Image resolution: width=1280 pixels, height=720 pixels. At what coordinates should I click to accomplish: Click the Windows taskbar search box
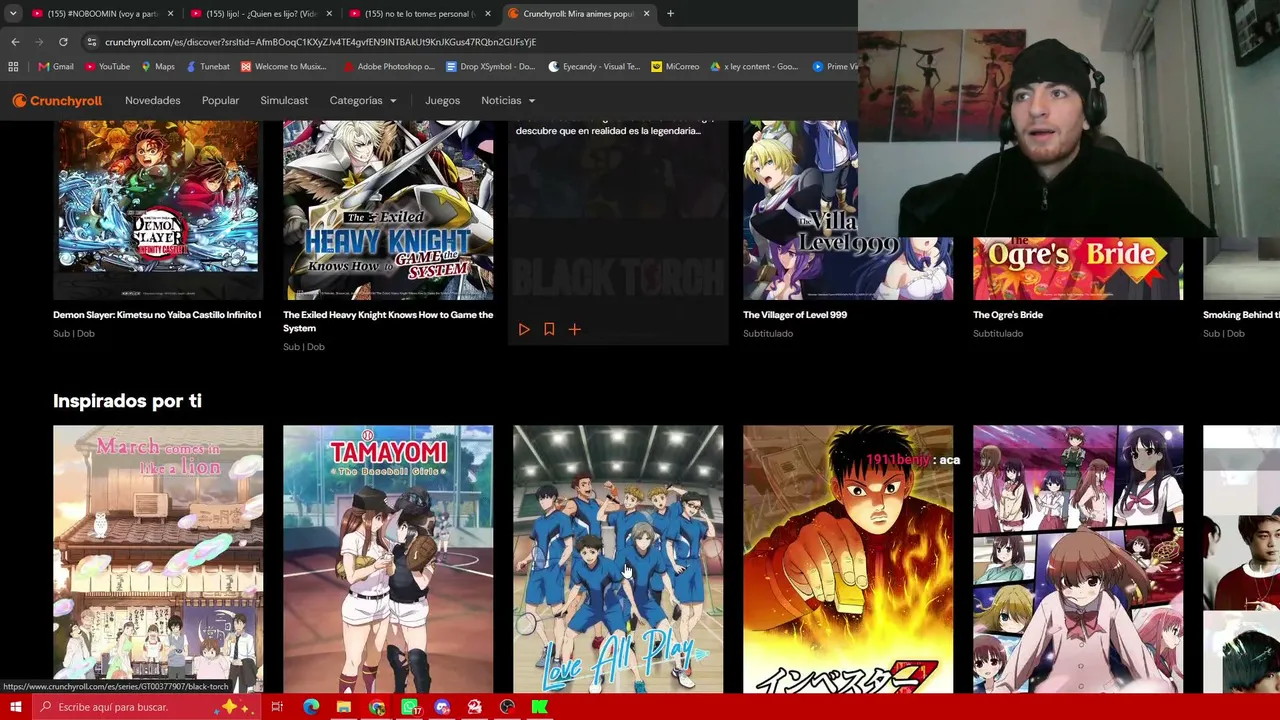tap(147, 707)
